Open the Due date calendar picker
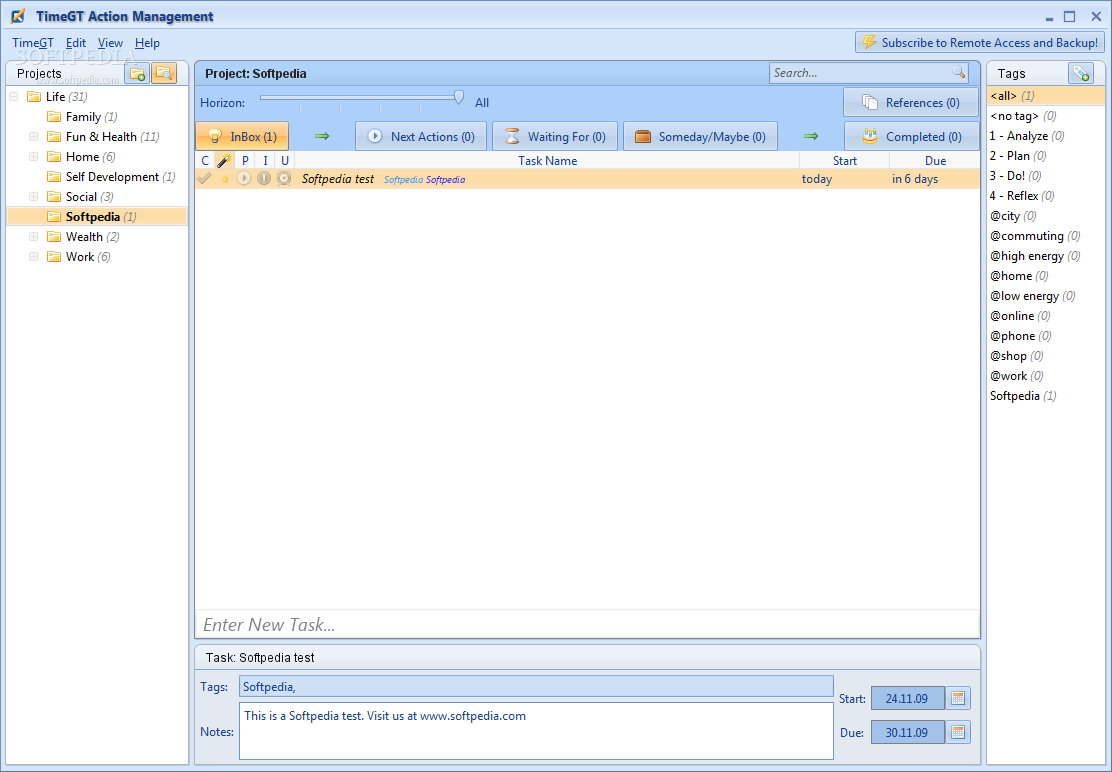1112x772 pixels. click(x=957, y=732)
